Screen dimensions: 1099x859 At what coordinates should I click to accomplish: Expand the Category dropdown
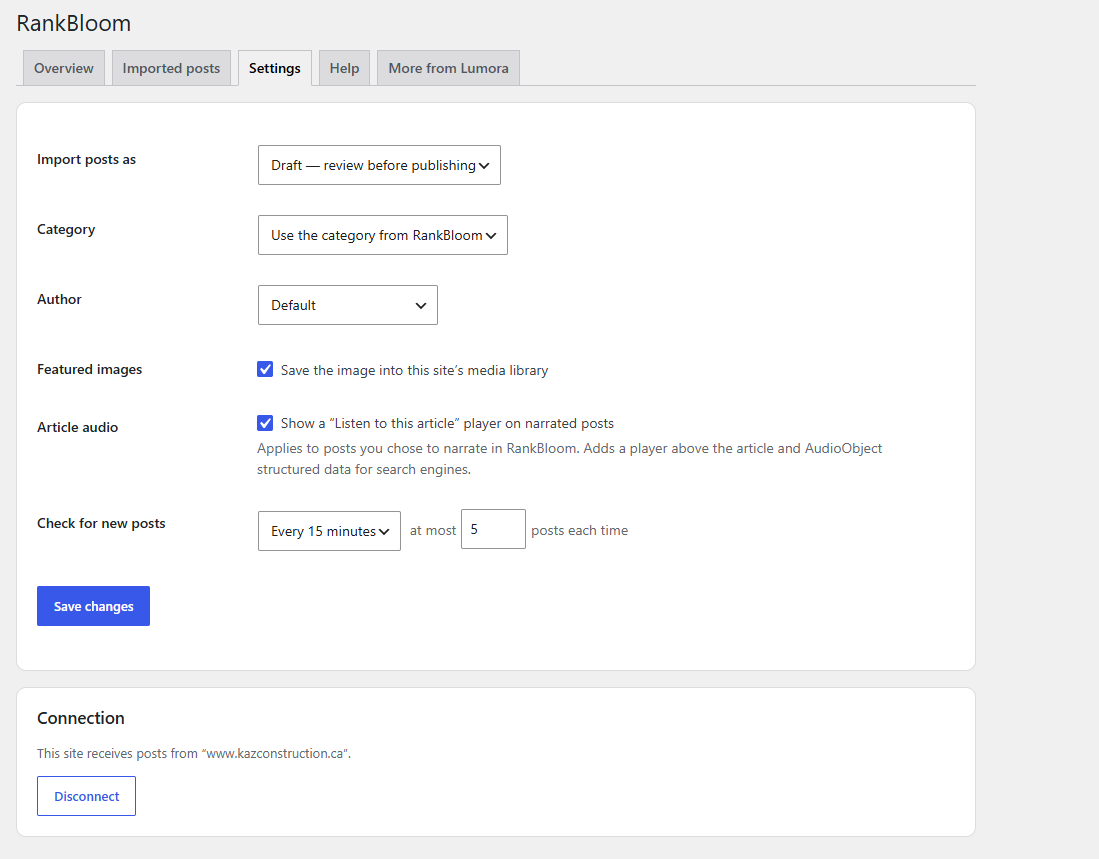click(x=383, y=235)
